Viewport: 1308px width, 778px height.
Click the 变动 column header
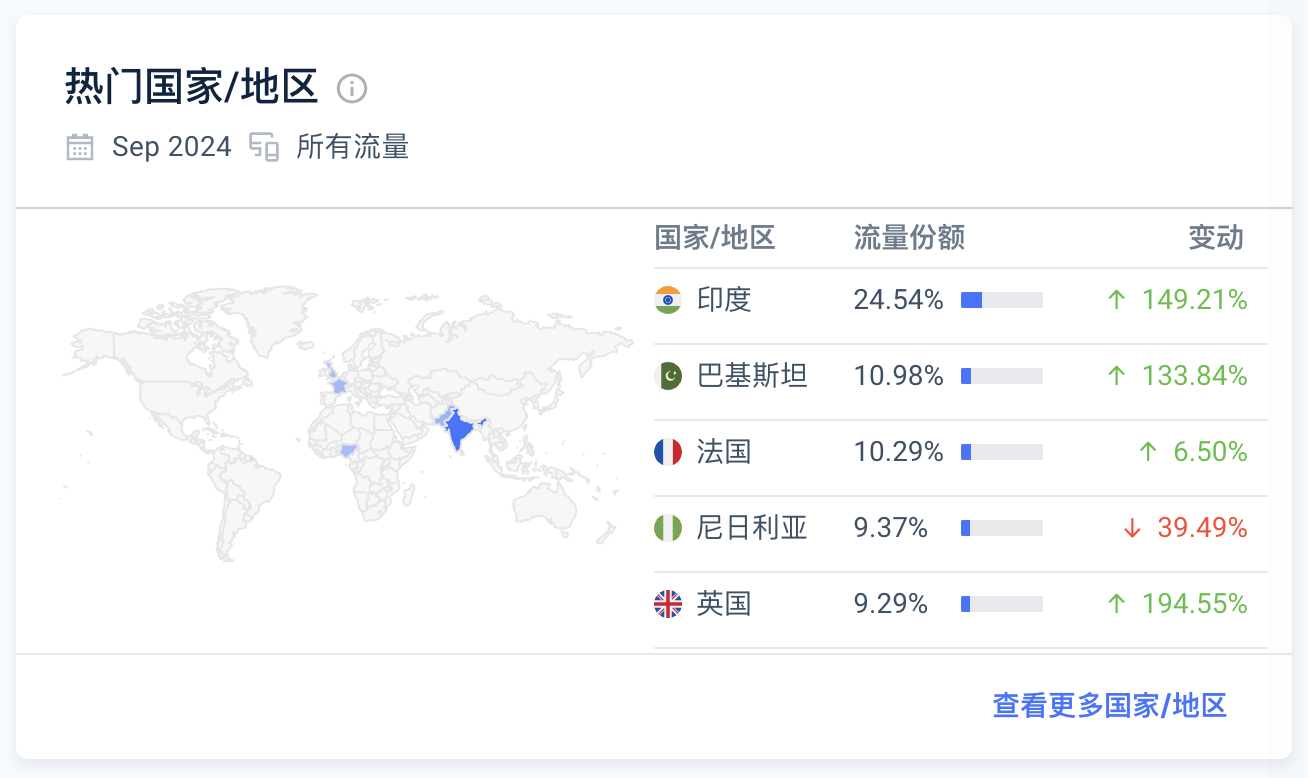[x=1216, y=238]
